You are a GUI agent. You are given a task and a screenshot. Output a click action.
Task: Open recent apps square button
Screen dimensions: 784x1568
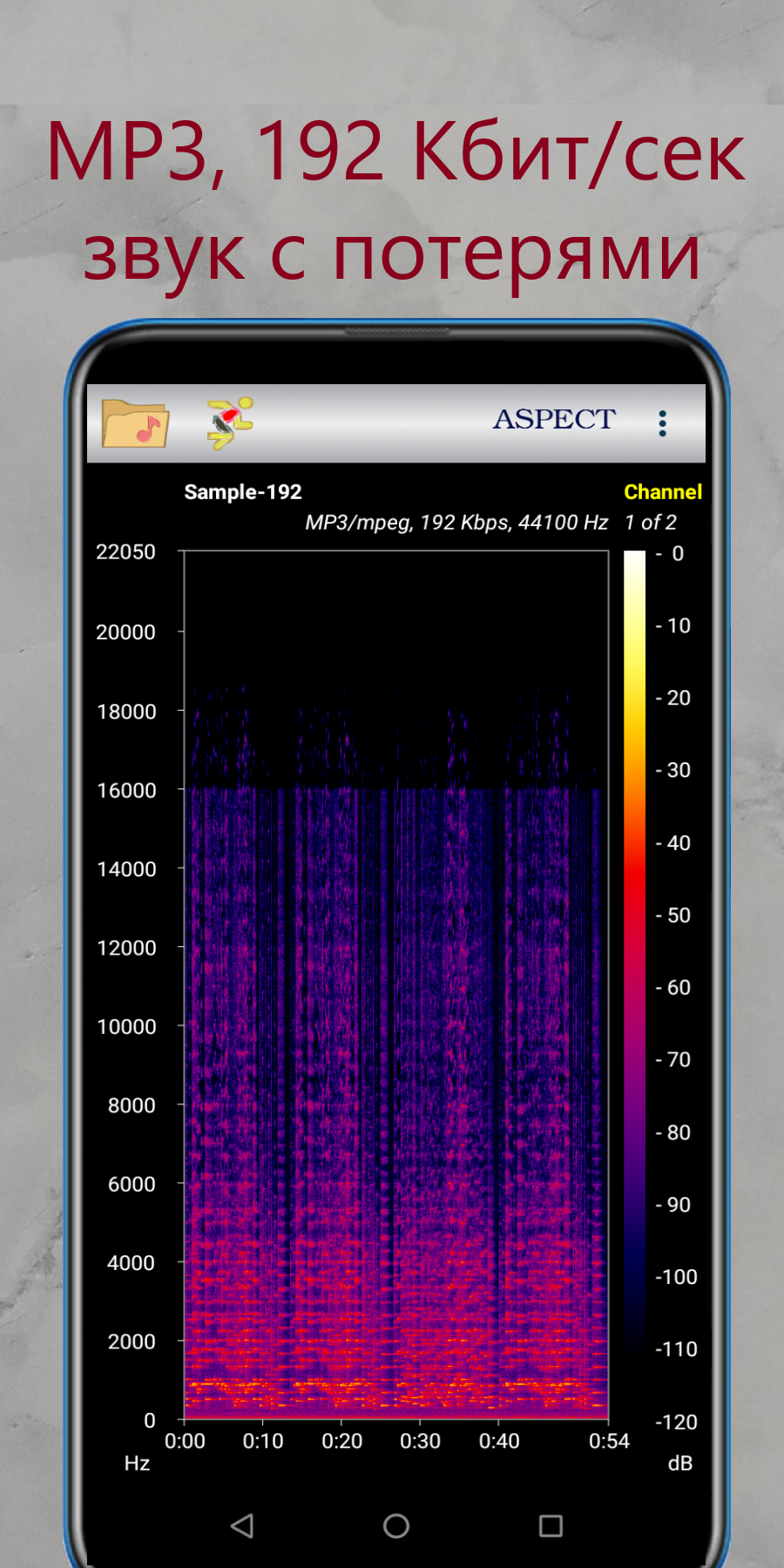(551, 1525)
